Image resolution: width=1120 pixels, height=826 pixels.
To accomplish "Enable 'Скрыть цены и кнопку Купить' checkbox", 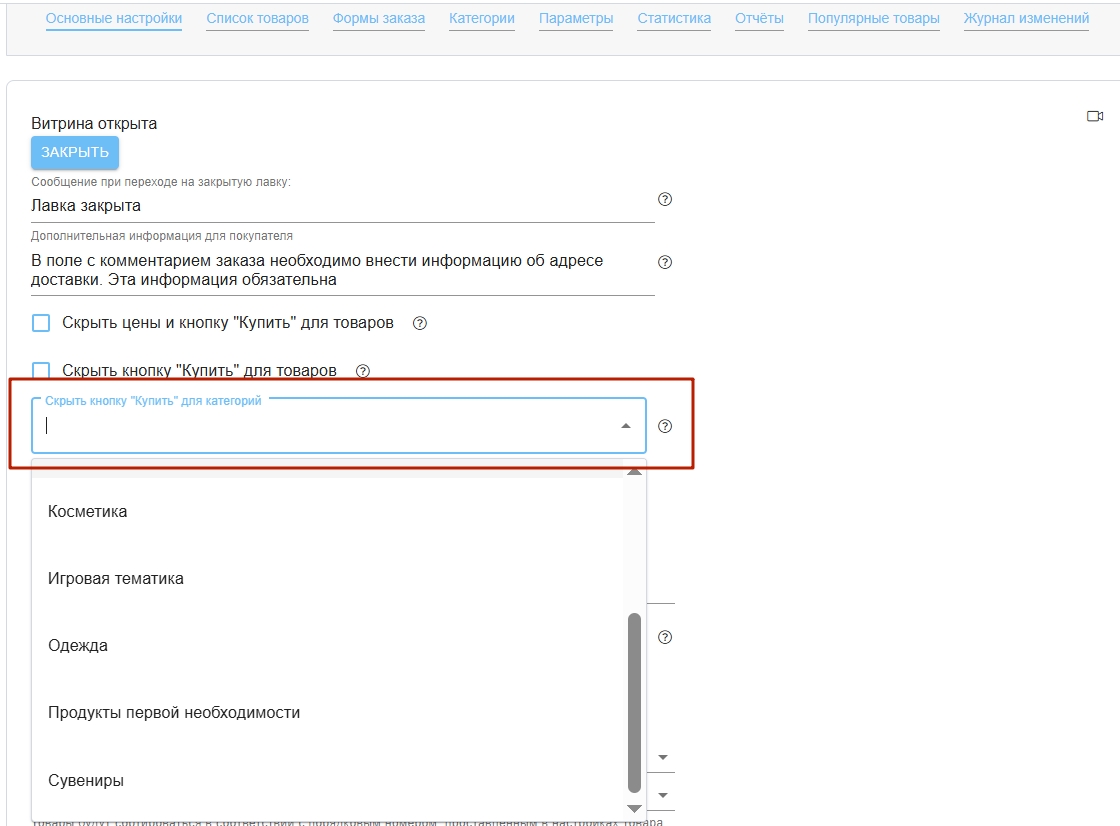I will [41, 323].
